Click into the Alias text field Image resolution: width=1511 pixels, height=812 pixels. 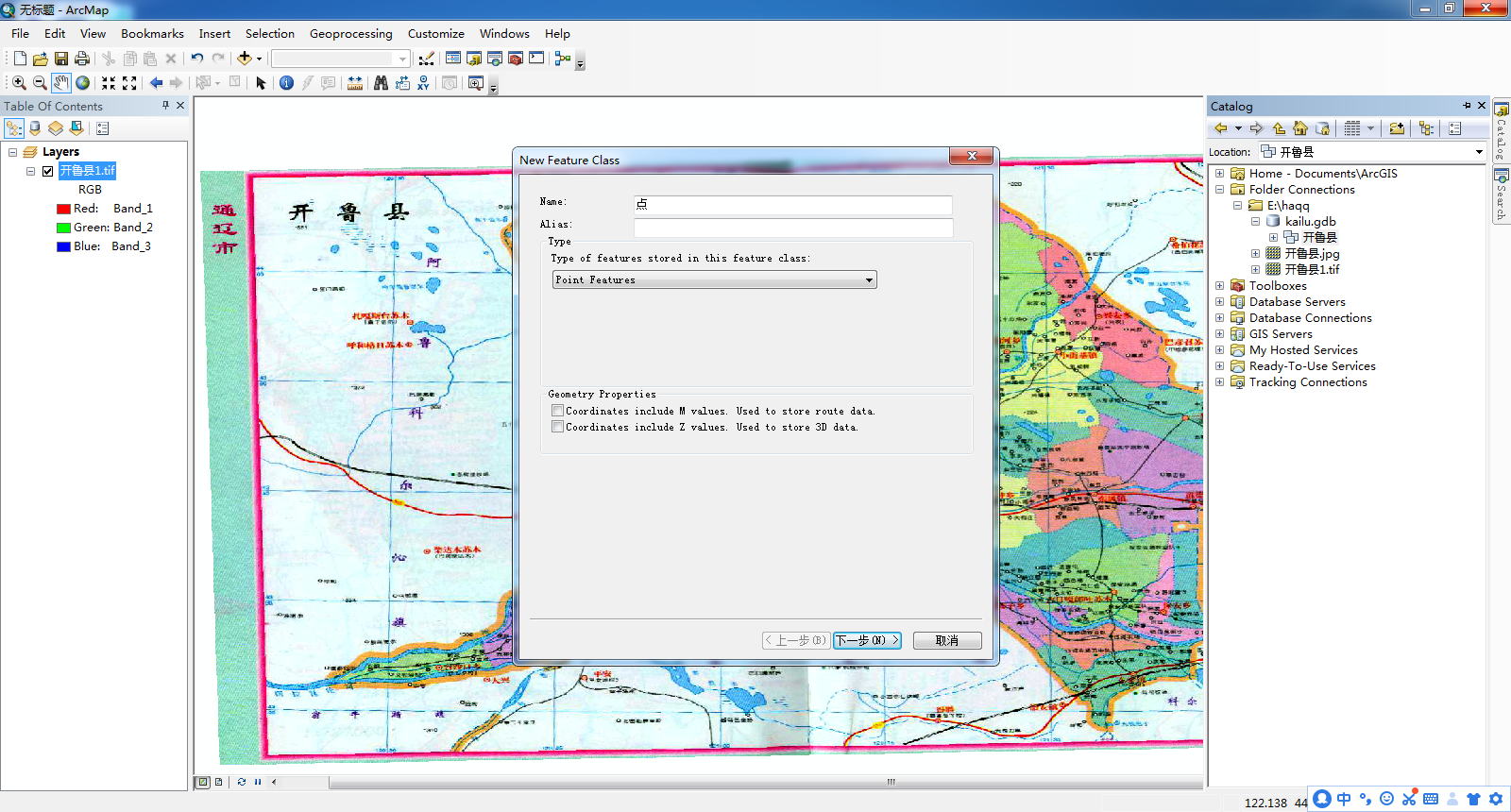click(793, 228)
